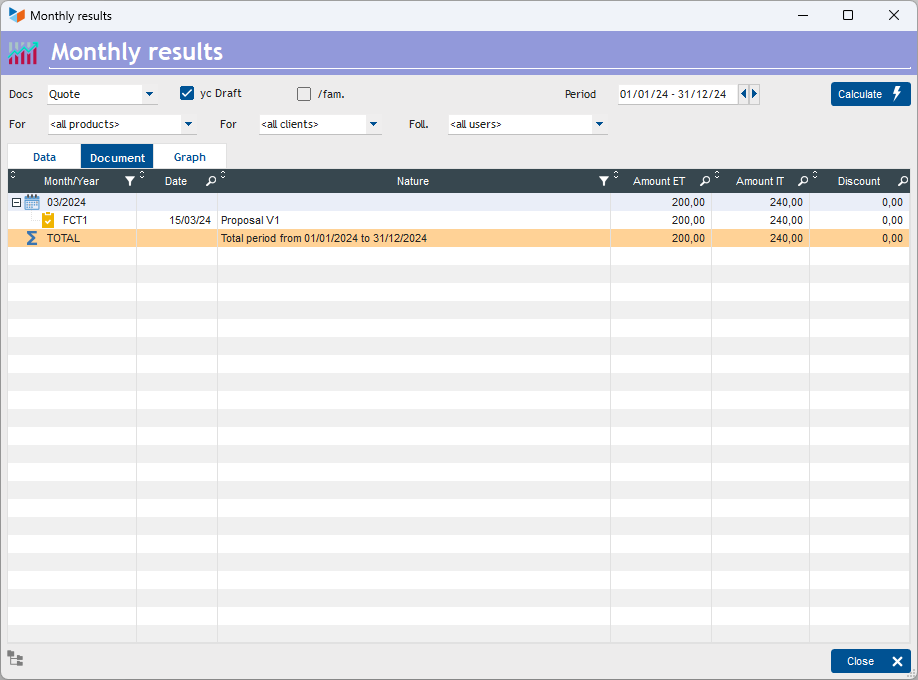Open the all clients dropdown
Image resolution: width=918 pixels, height=680 pixels.
coord(373,125)
